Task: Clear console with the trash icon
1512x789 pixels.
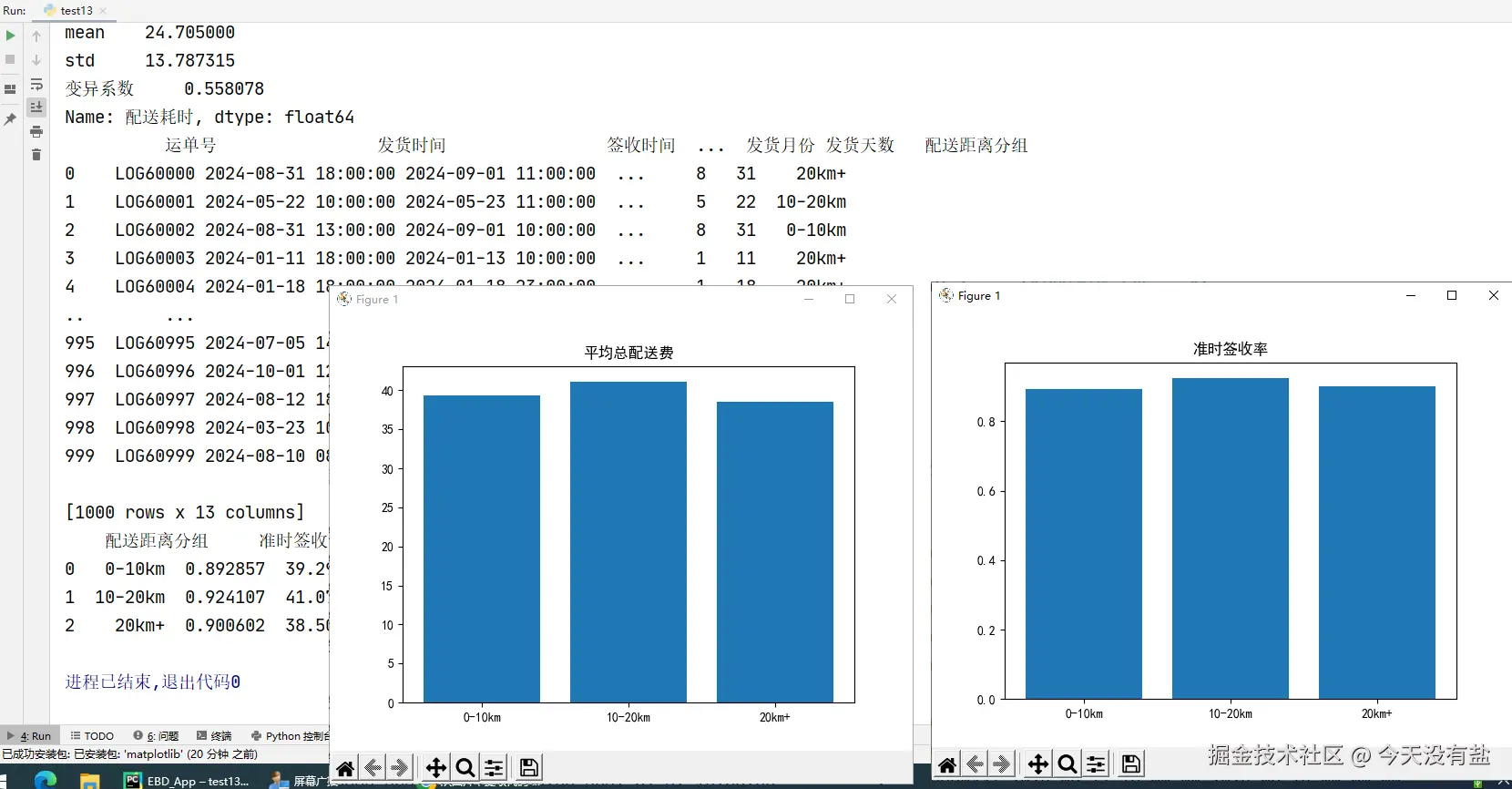Action: (36, 155)
